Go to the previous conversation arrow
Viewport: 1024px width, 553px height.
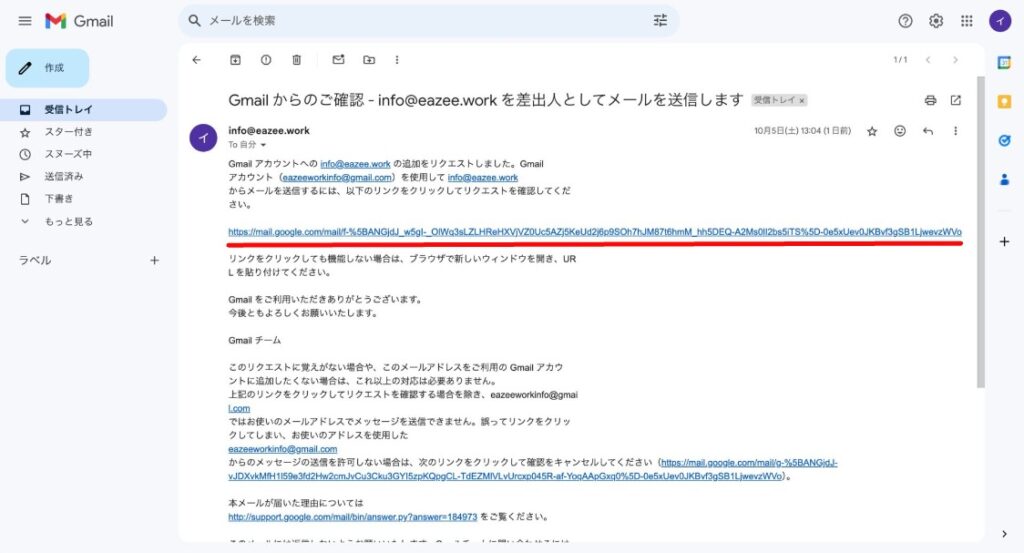[927, 59]
